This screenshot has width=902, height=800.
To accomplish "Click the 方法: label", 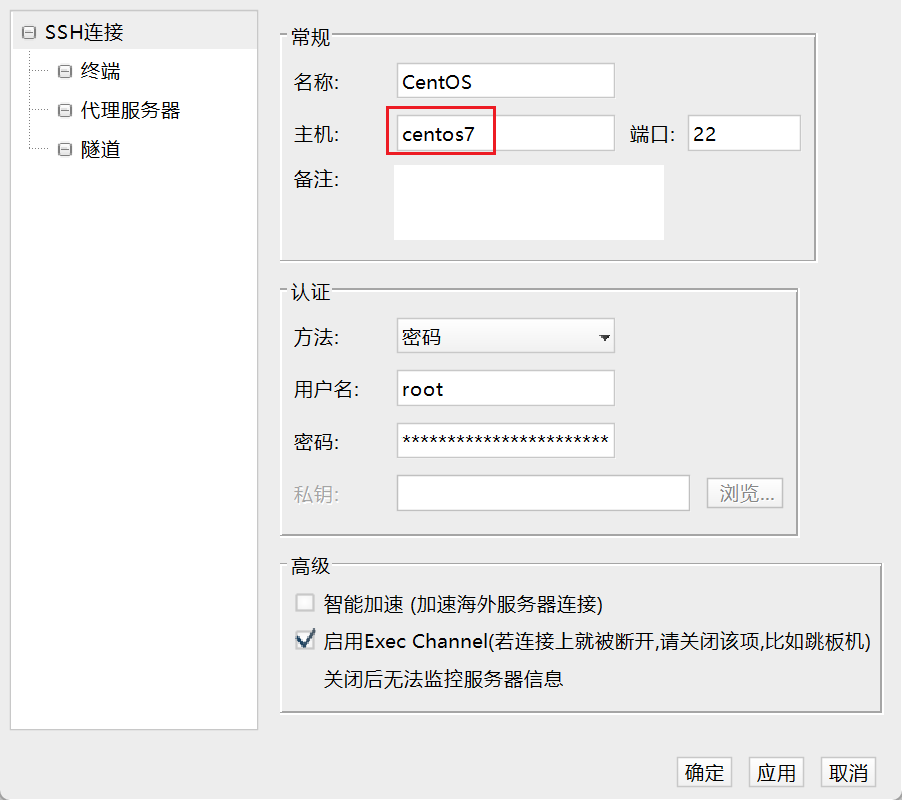I will click(316, 337).
